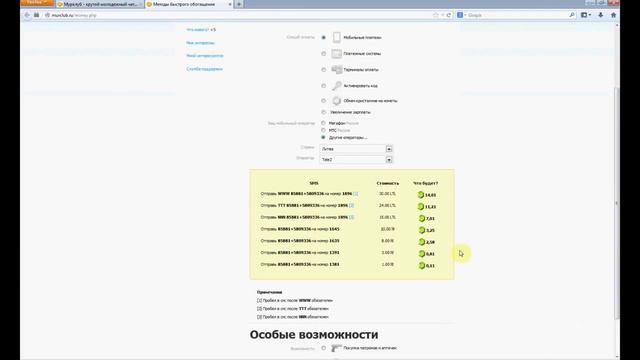Select the Платежные системы radio button
The image size is (640, 360).
[x=323, y=53]
